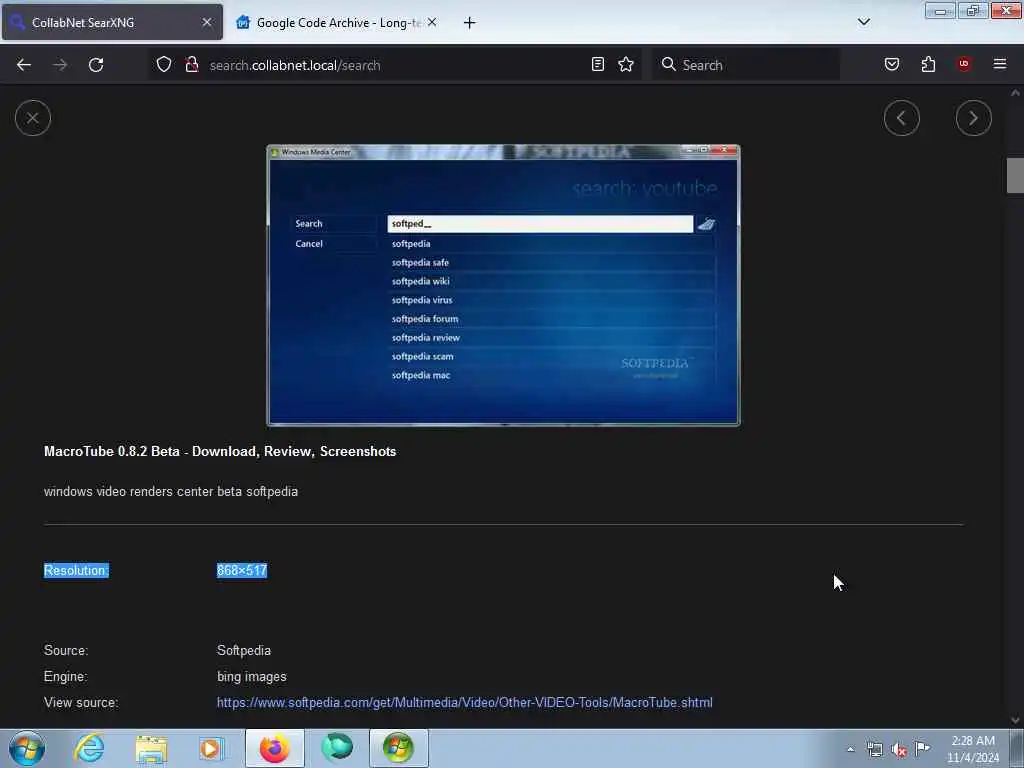1024x768 pixels.
Task: Open the network tray icon
Action: pyautogui.click(x=874, y=750)
